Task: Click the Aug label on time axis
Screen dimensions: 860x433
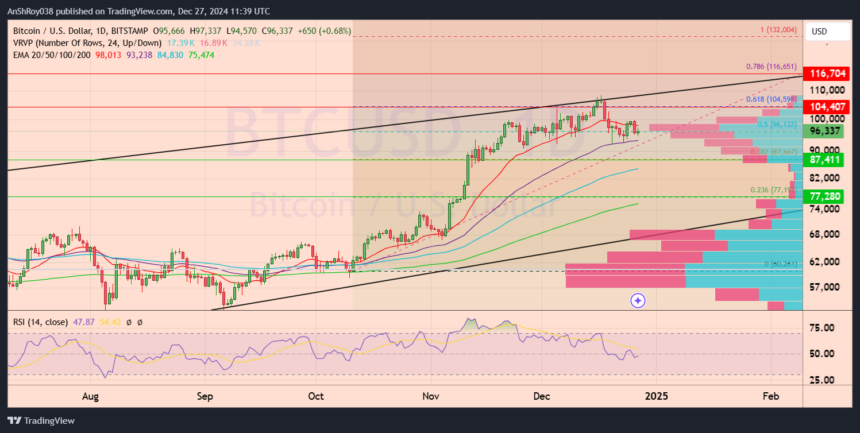Action: [x=89, y=396]
